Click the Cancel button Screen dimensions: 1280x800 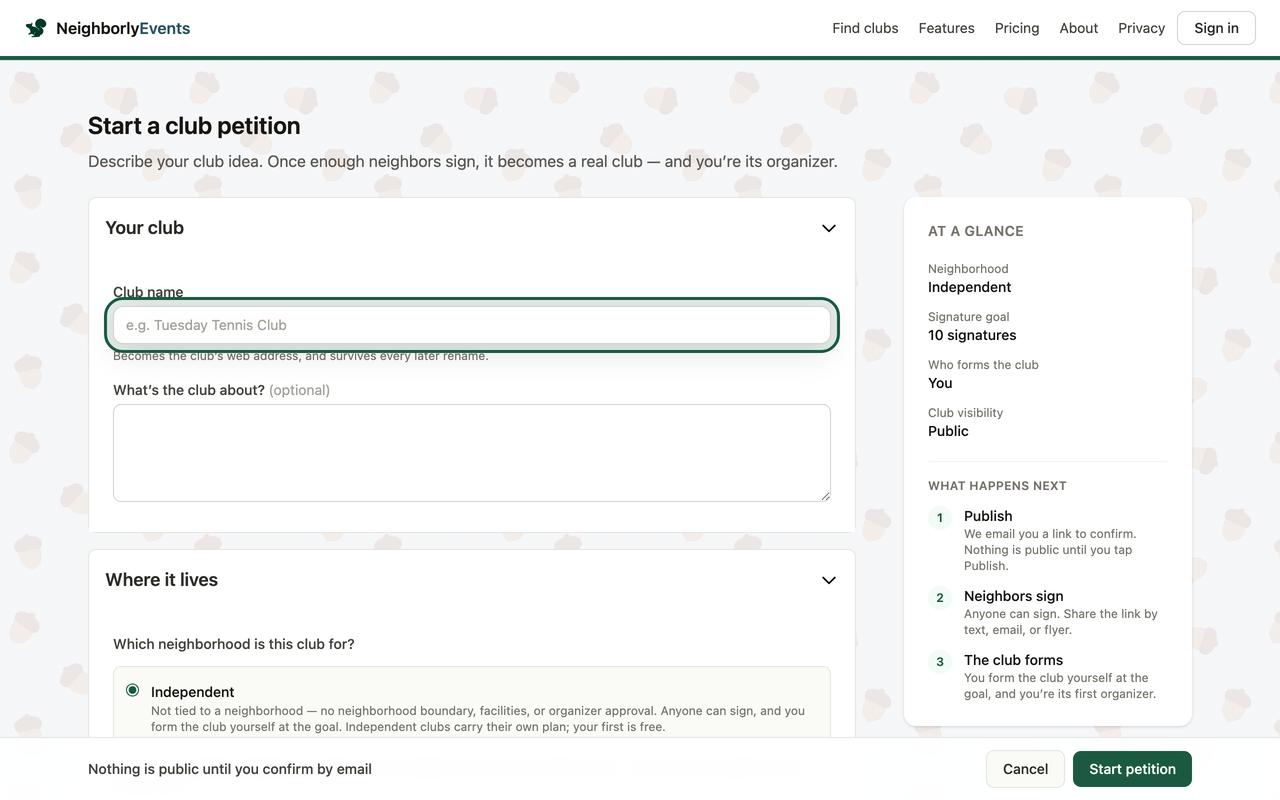point(1025,769)
